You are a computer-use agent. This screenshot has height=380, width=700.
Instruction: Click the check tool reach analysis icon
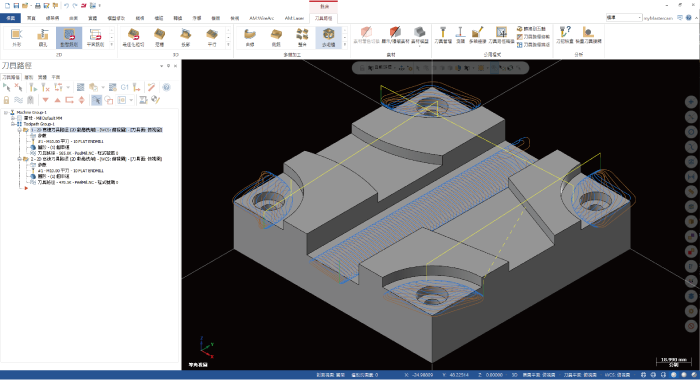point(588,35)
